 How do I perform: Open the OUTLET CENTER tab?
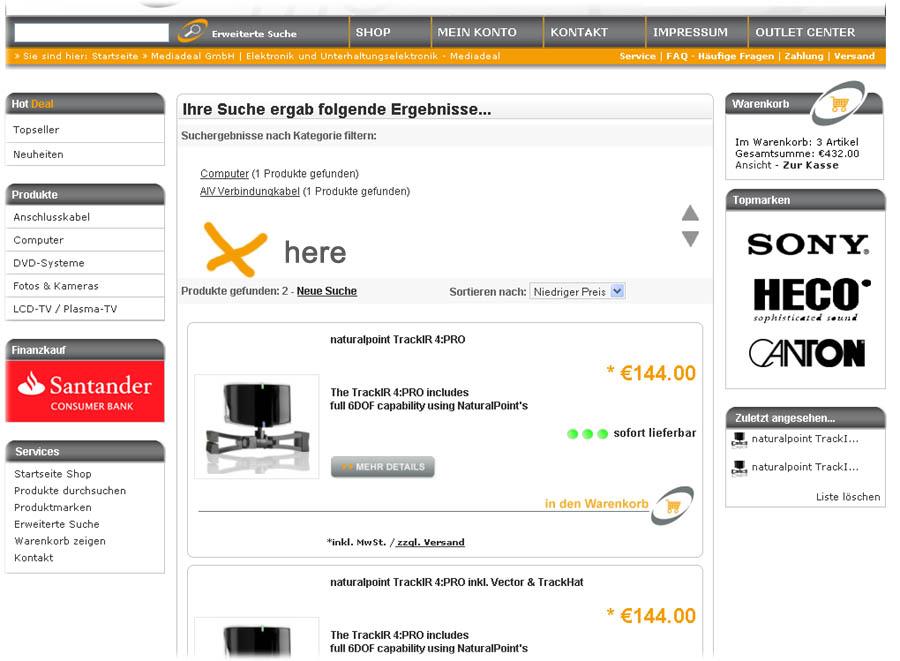(805, 32)
